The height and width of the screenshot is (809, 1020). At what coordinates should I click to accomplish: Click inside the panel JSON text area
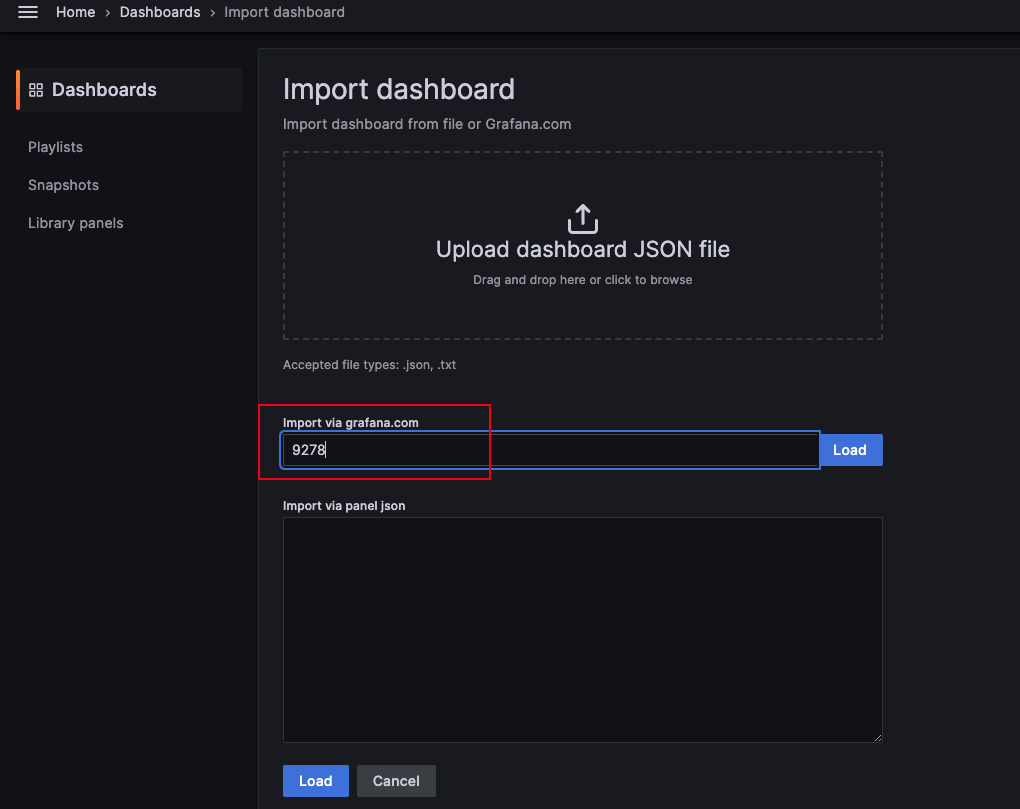(582, 630)
